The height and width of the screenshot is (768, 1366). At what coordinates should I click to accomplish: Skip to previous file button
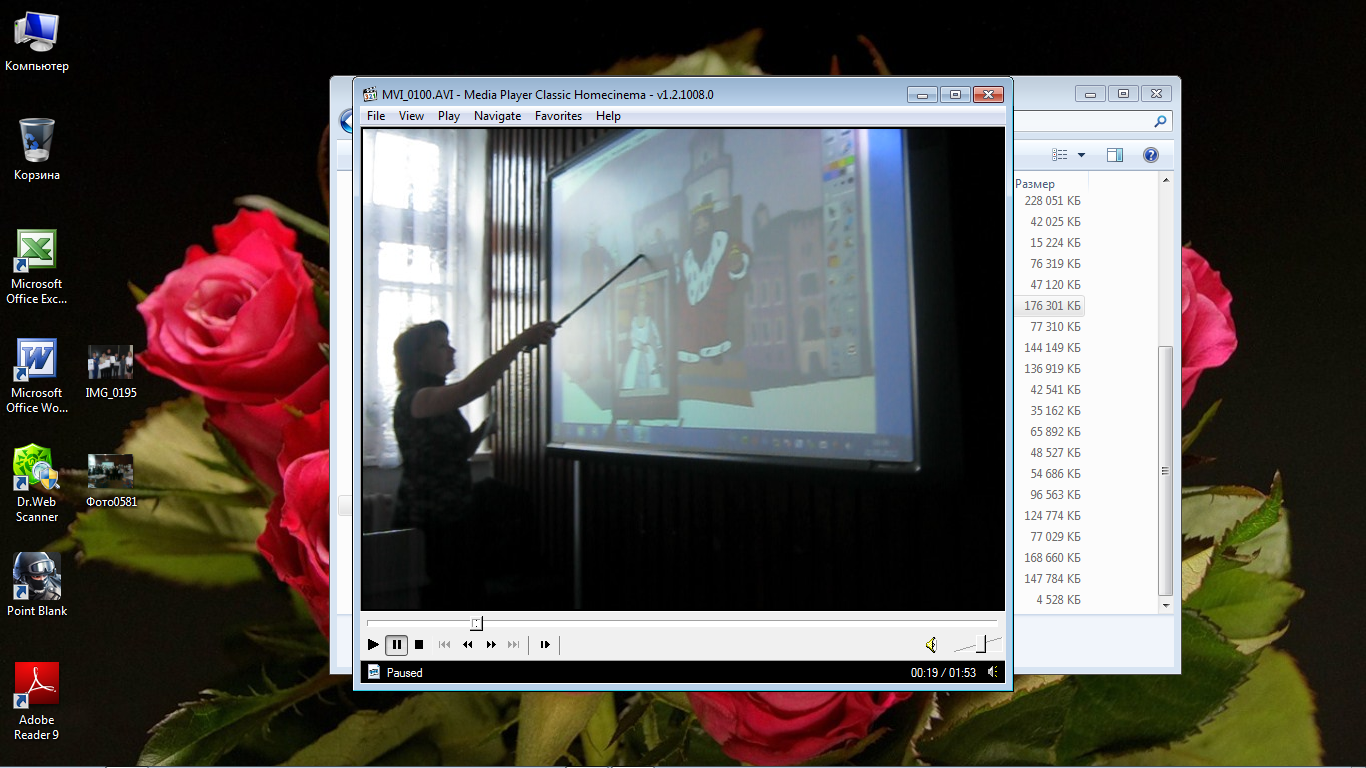445,645
